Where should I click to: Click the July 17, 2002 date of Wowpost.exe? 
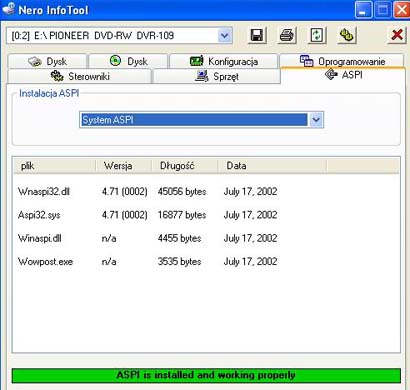[x=250, y=262]
